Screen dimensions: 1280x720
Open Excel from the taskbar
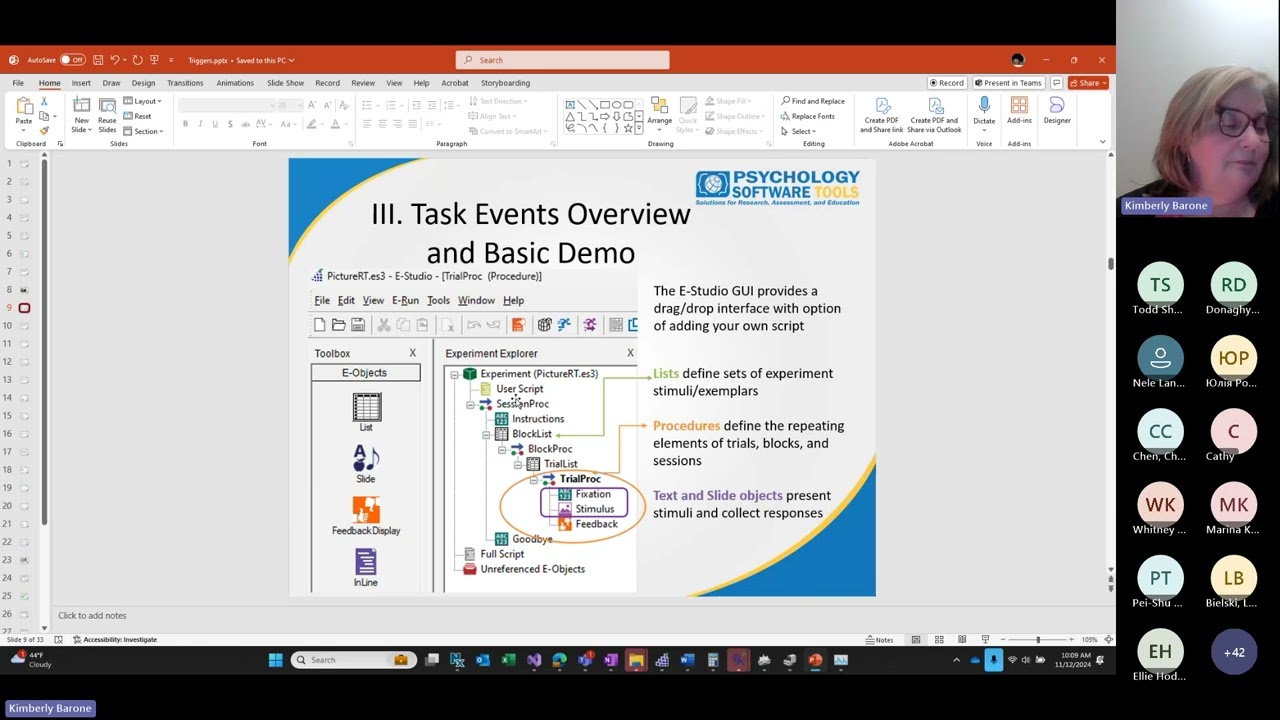click(508, 660)
